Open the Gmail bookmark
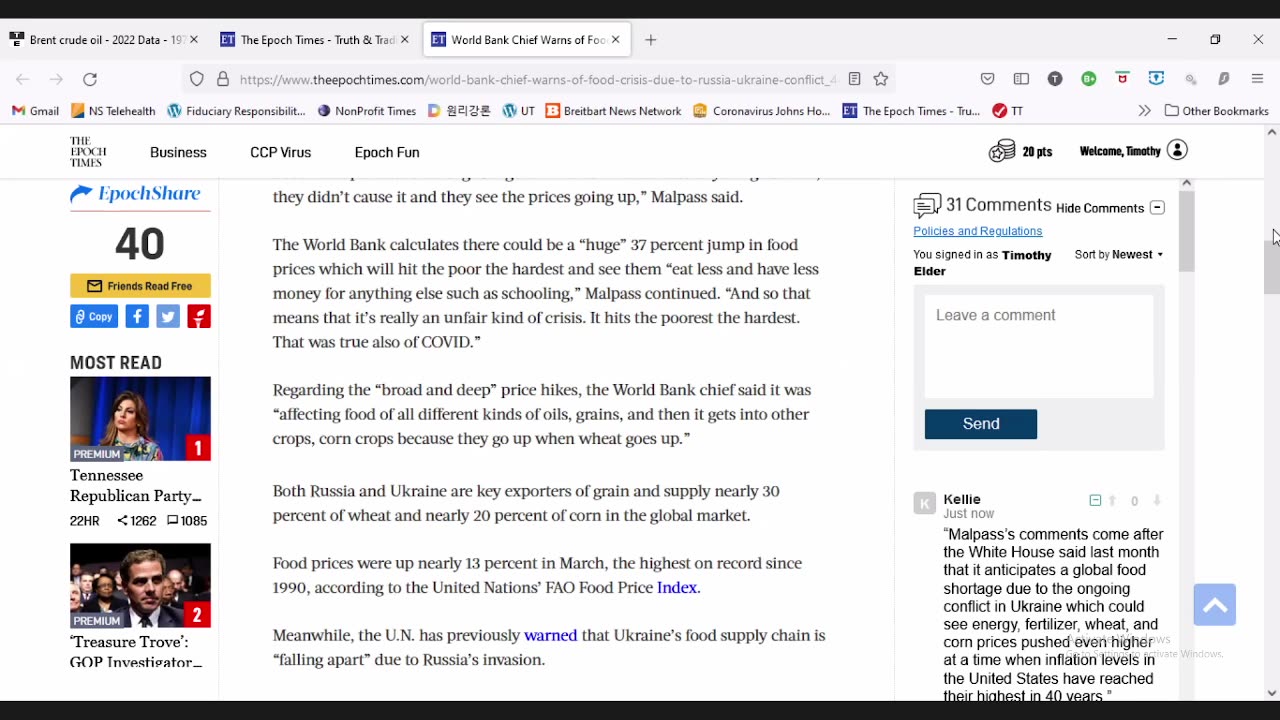Viewport: 1280px width, 720px height. pyautogui.click(x=36, y=111)
